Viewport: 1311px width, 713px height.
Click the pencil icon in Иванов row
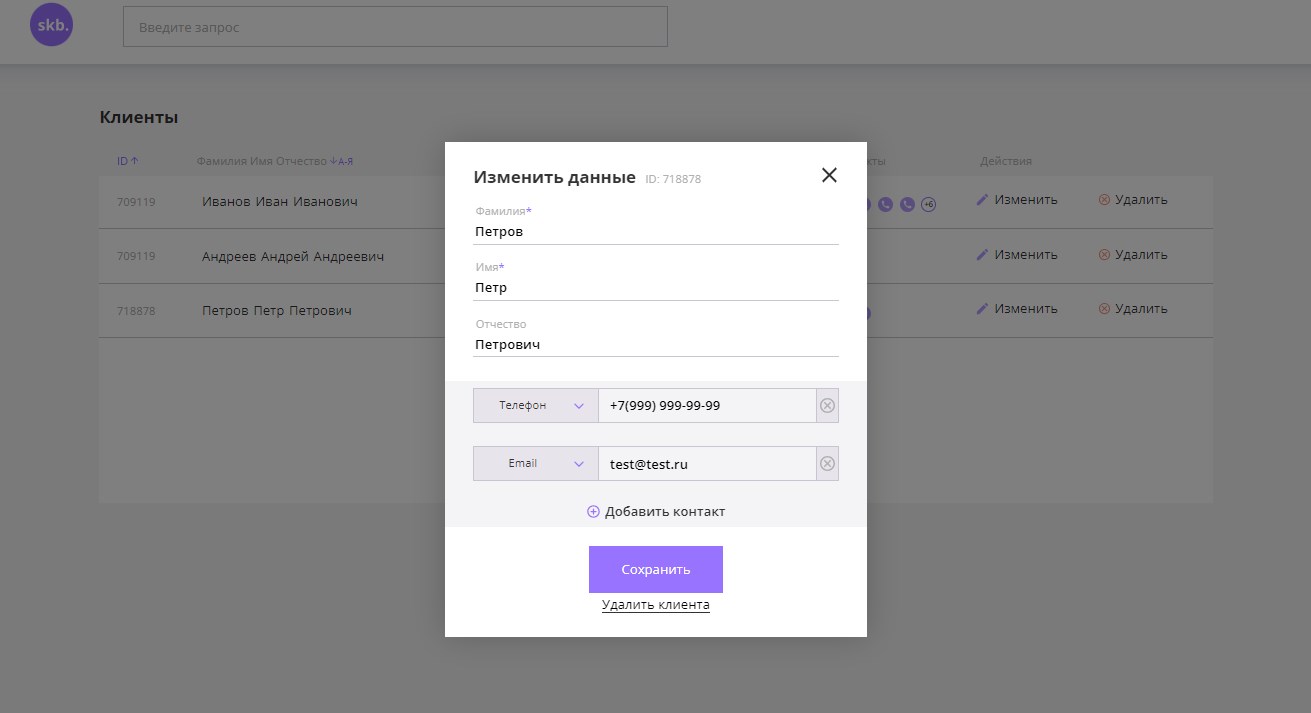pyautogui.click(x=982, y=199)
